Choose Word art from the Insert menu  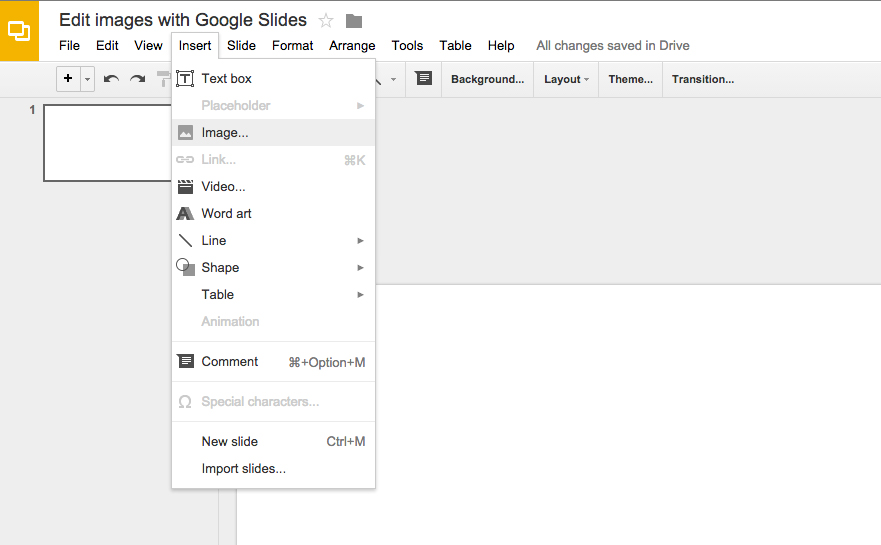point(274,214)
